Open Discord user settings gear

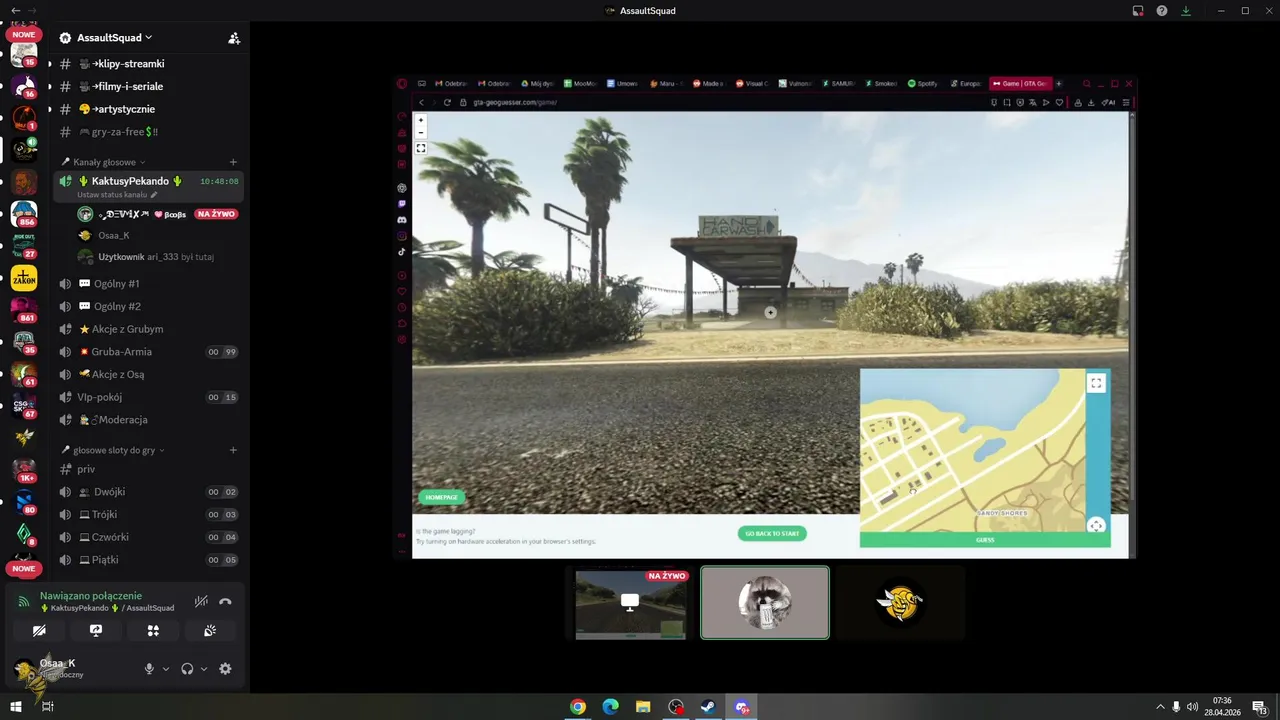[x=225, y=669]
